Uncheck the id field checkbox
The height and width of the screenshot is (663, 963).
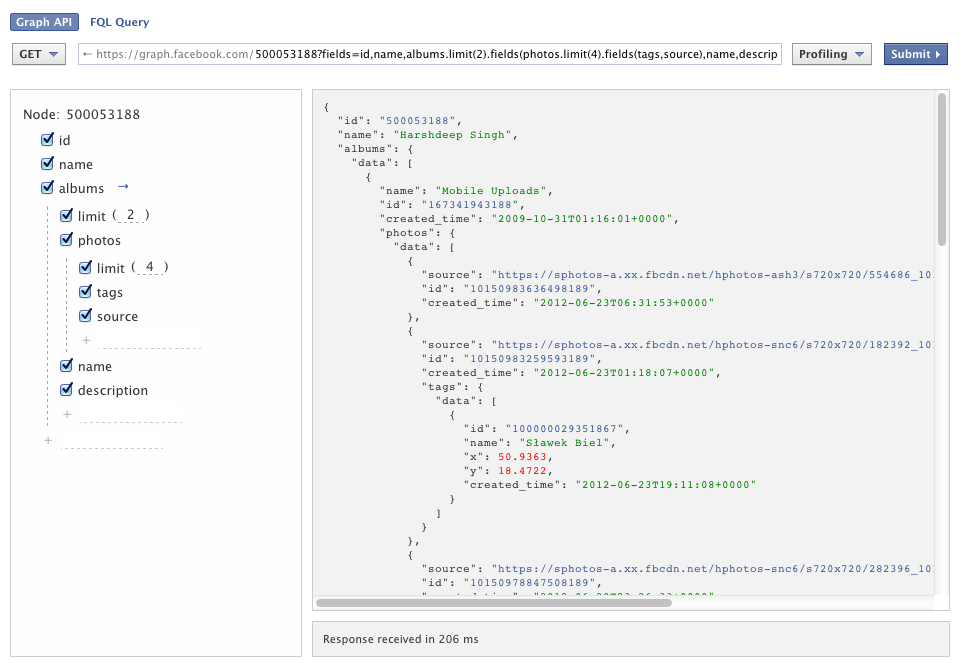48,140
